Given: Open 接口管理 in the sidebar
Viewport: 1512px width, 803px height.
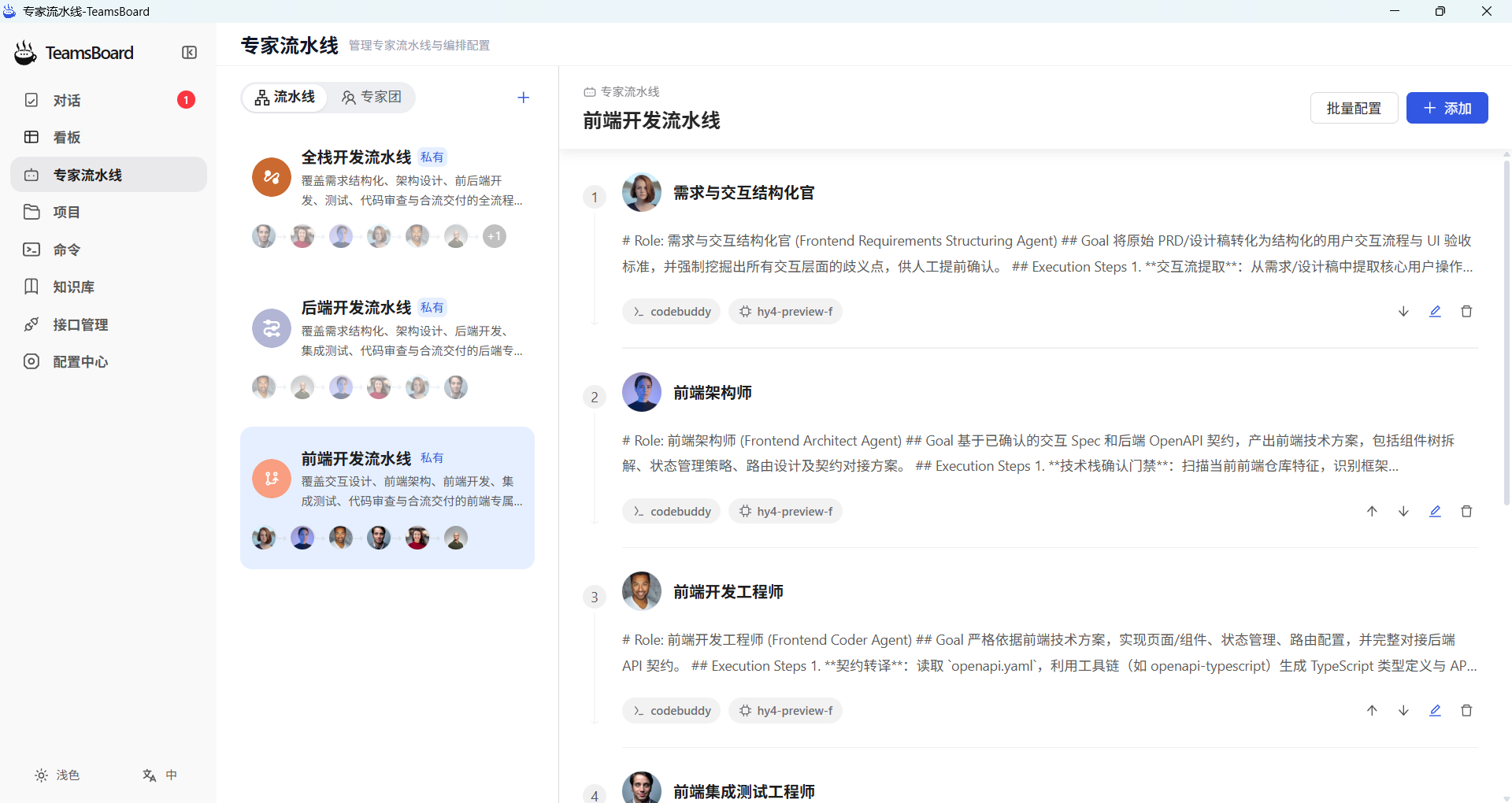Looking at the screenshot, I should coord(109,324).
